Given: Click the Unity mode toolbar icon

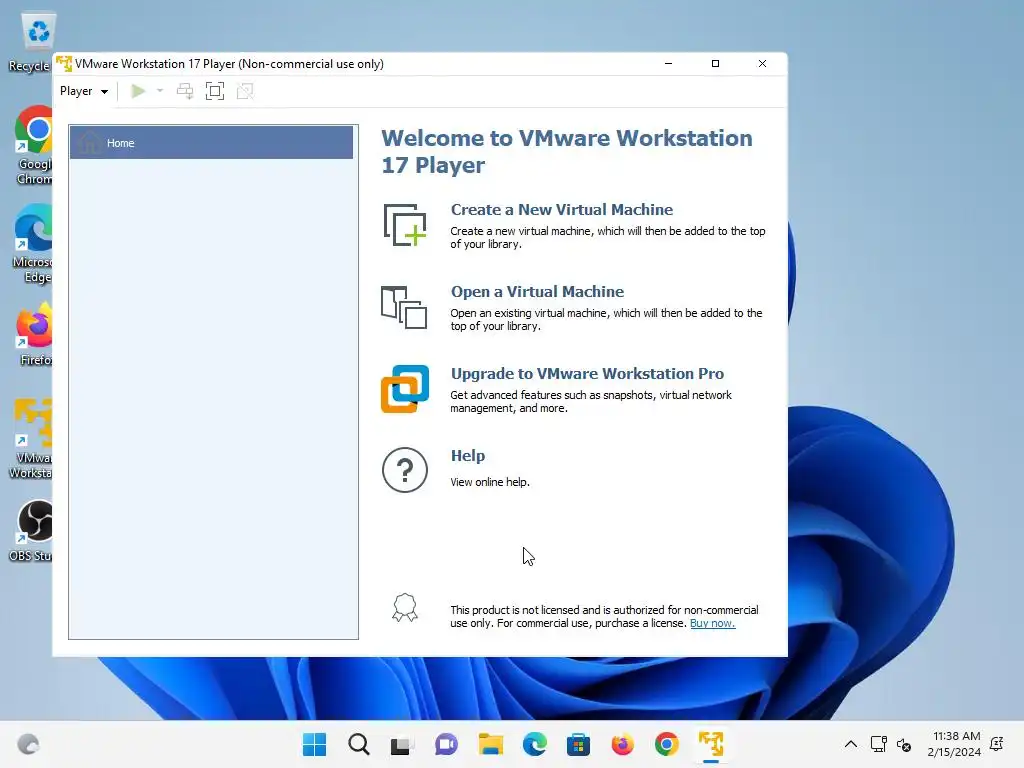Looking at the screenshot, I should 245,91.
